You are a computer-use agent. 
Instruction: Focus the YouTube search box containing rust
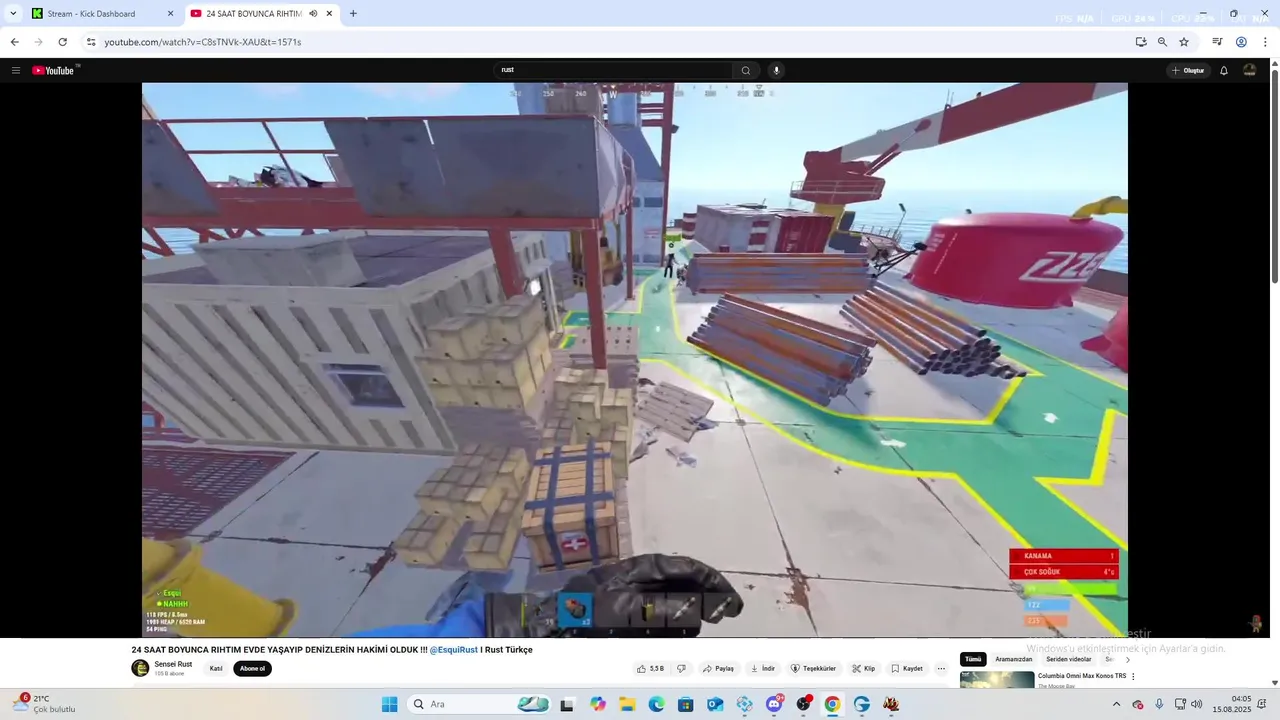(614, 70)
